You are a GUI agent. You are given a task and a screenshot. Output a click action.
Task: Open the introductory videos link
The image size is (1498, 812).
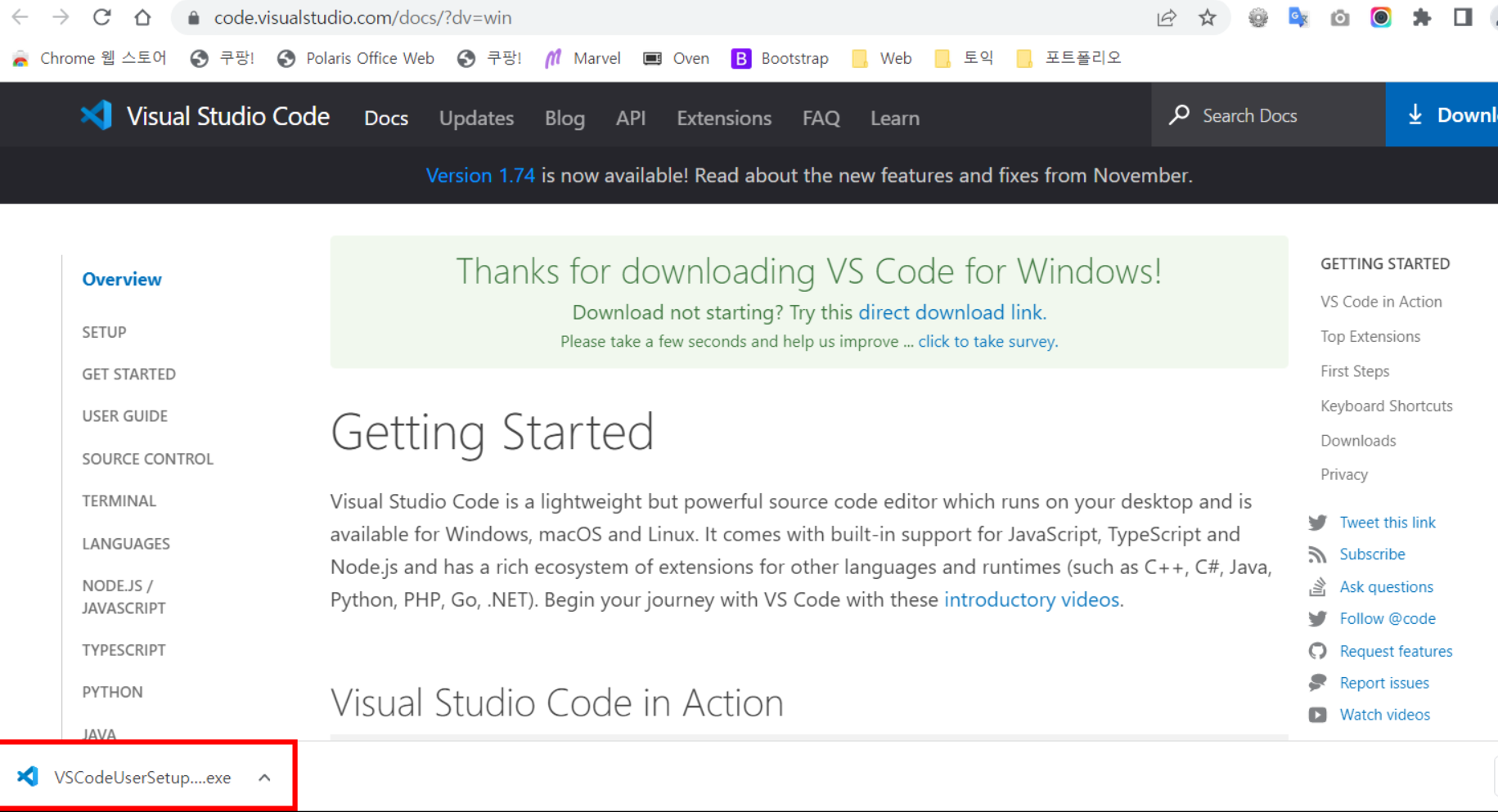1032,599
